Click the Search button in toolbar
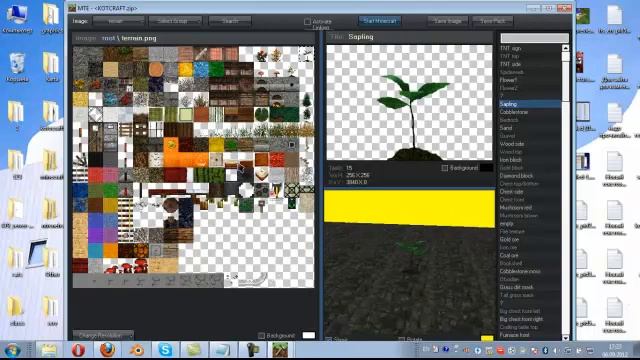 [230, 21]
